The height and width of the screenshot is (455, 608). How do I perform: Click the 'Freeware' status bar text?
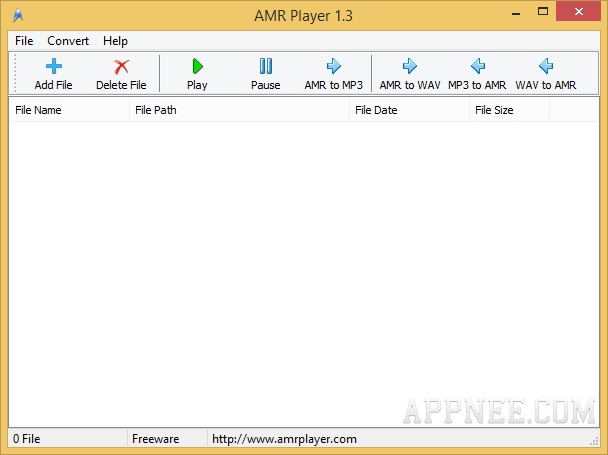point(155,439)
